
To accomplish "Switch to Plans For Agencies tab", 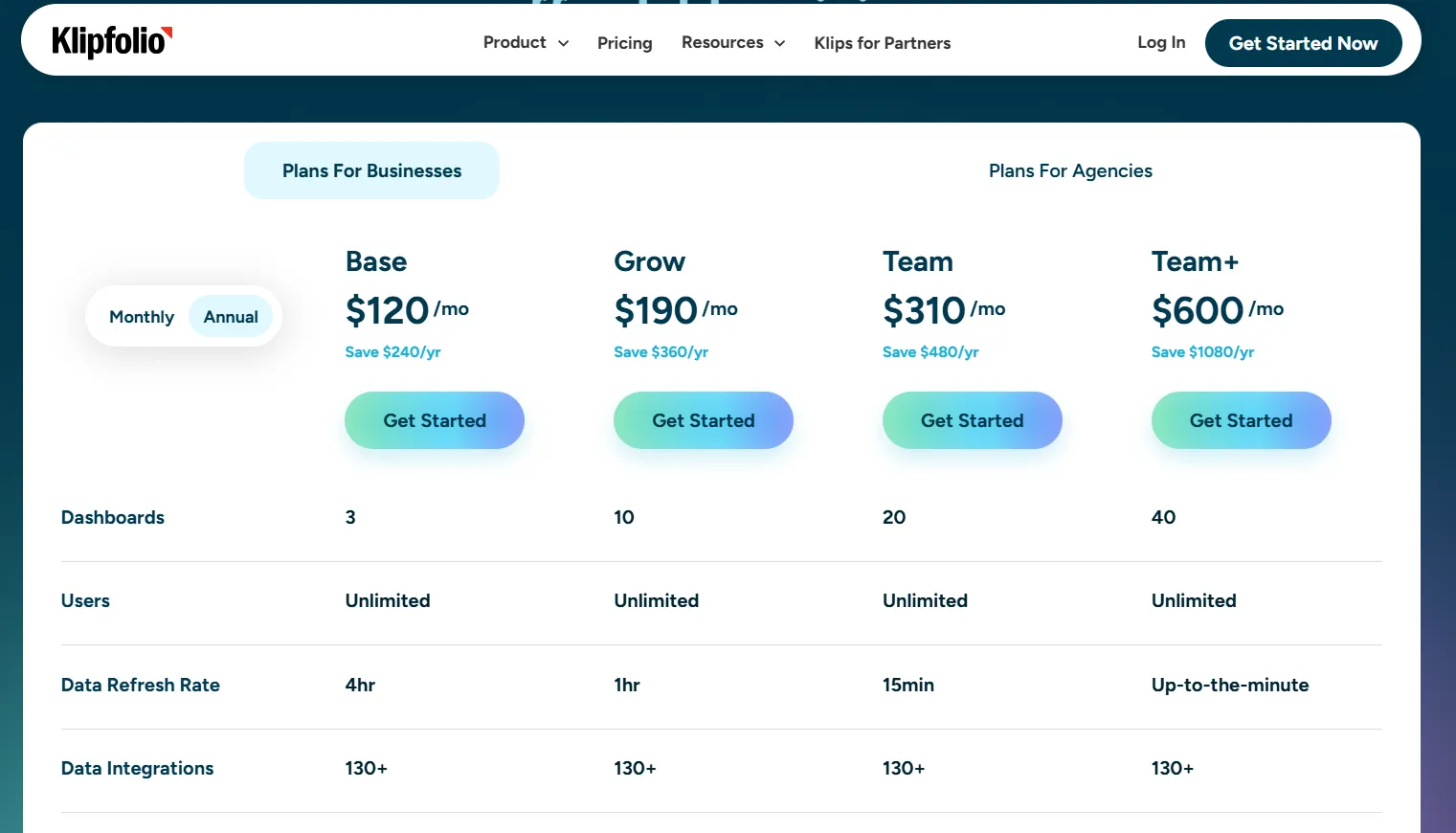I will (x=1070, y=170).
